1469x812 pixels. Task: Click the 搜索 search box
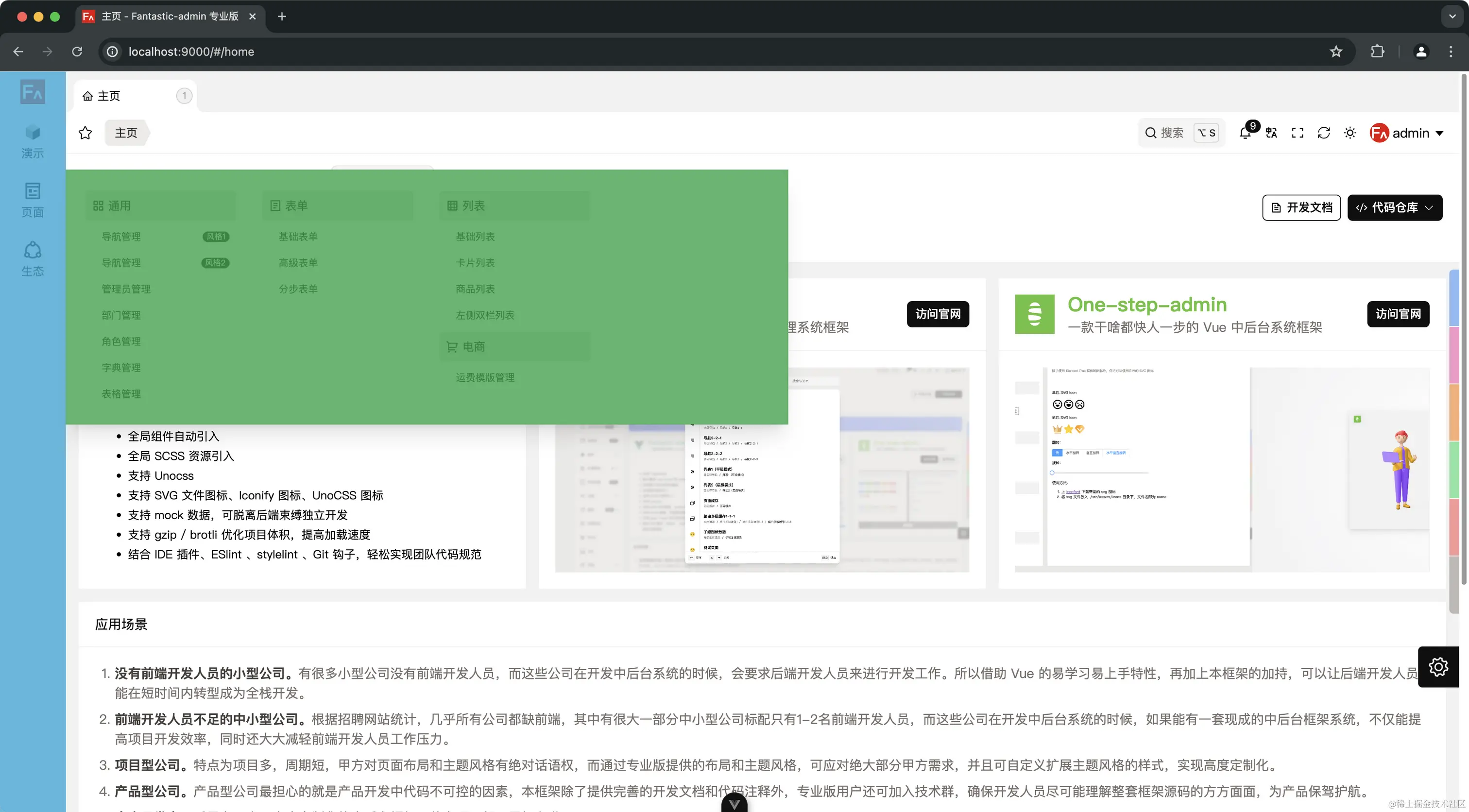[1172, 134]
